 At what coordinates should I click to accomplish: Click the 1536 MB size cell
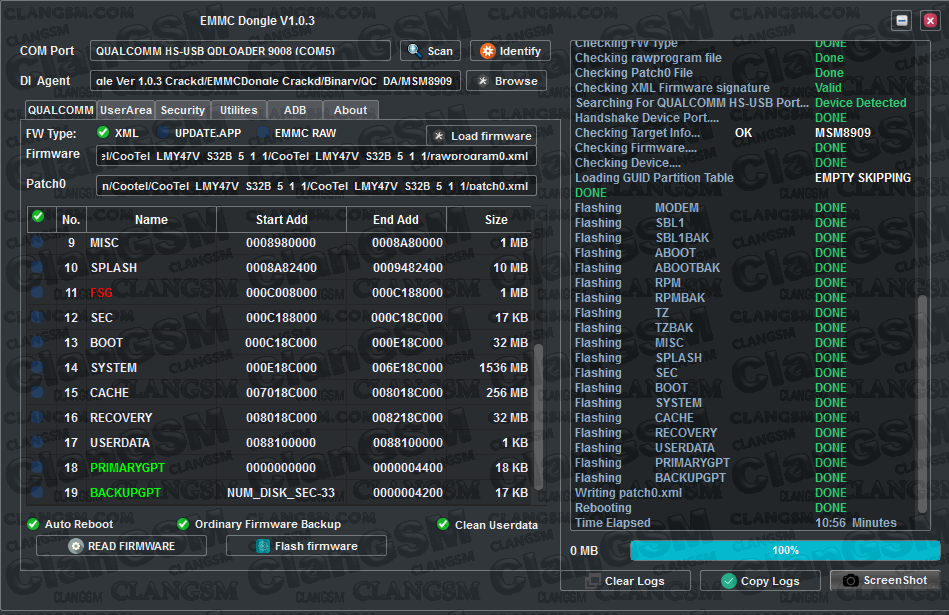504,367
